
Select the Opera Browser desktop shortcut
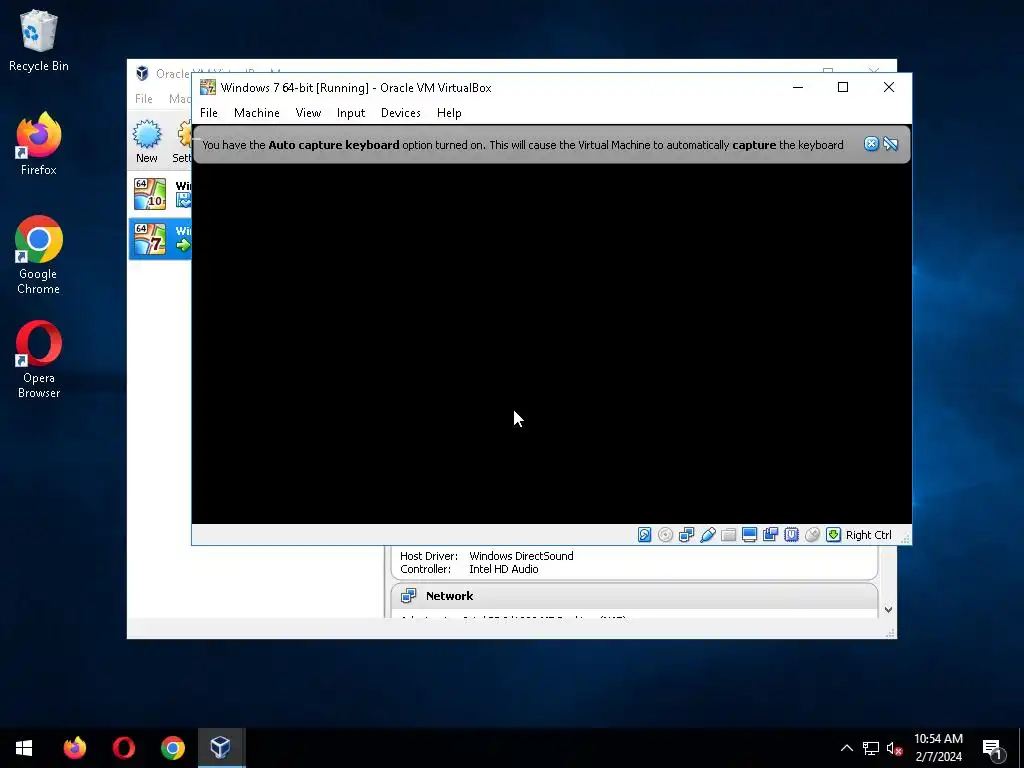pos(39,359)
